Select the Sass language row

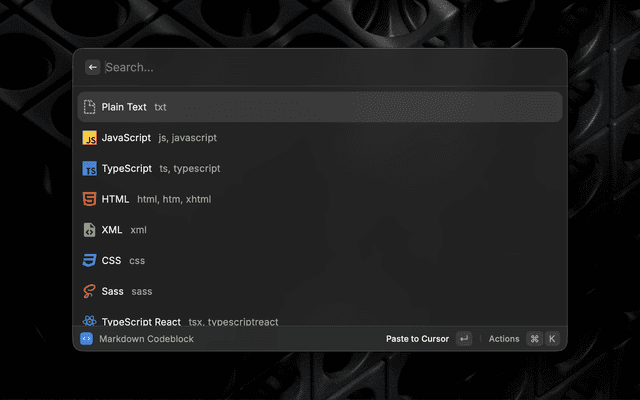[x=320, y=291]
